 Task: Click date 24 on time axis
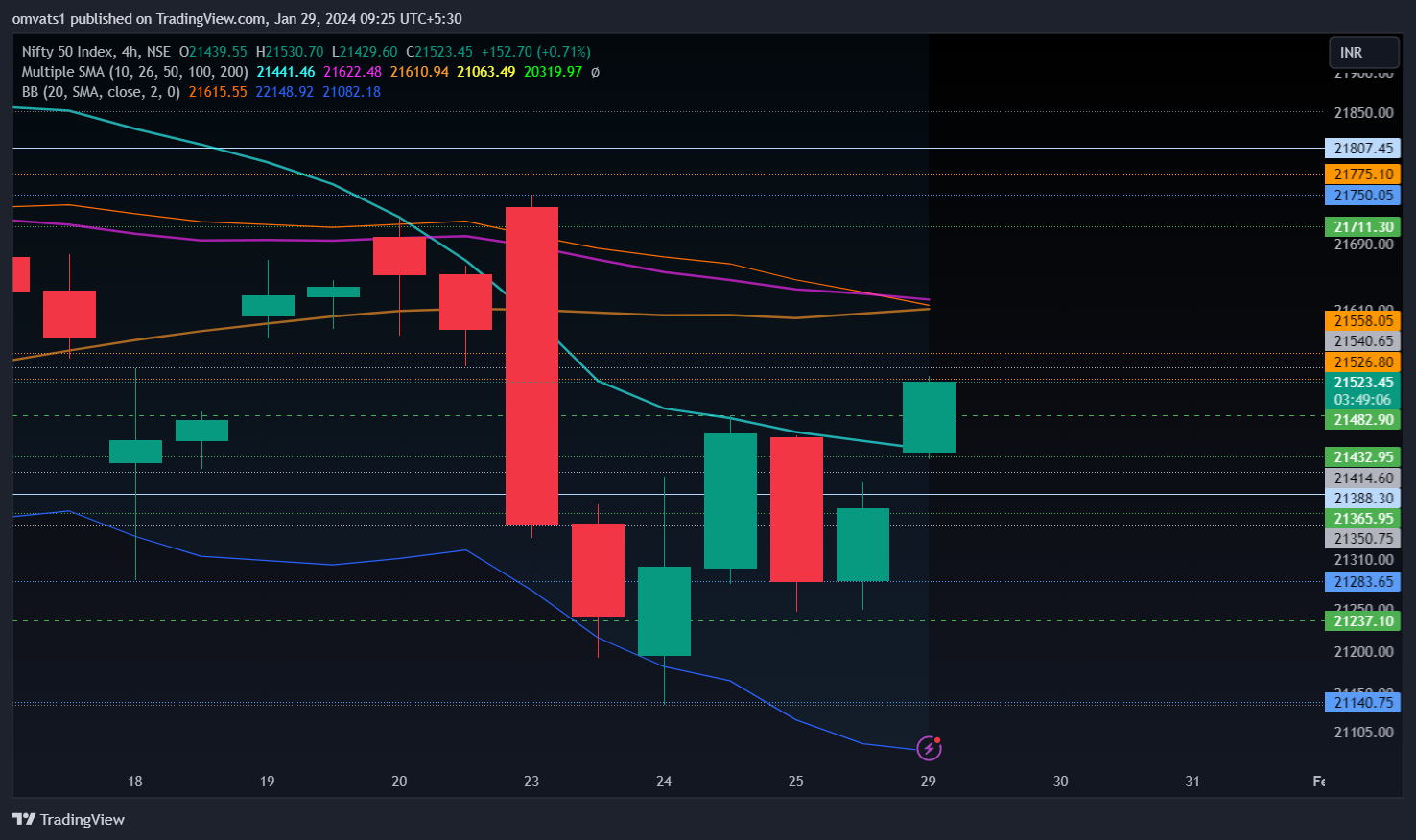pyautogui.click(x=664, y=782)
